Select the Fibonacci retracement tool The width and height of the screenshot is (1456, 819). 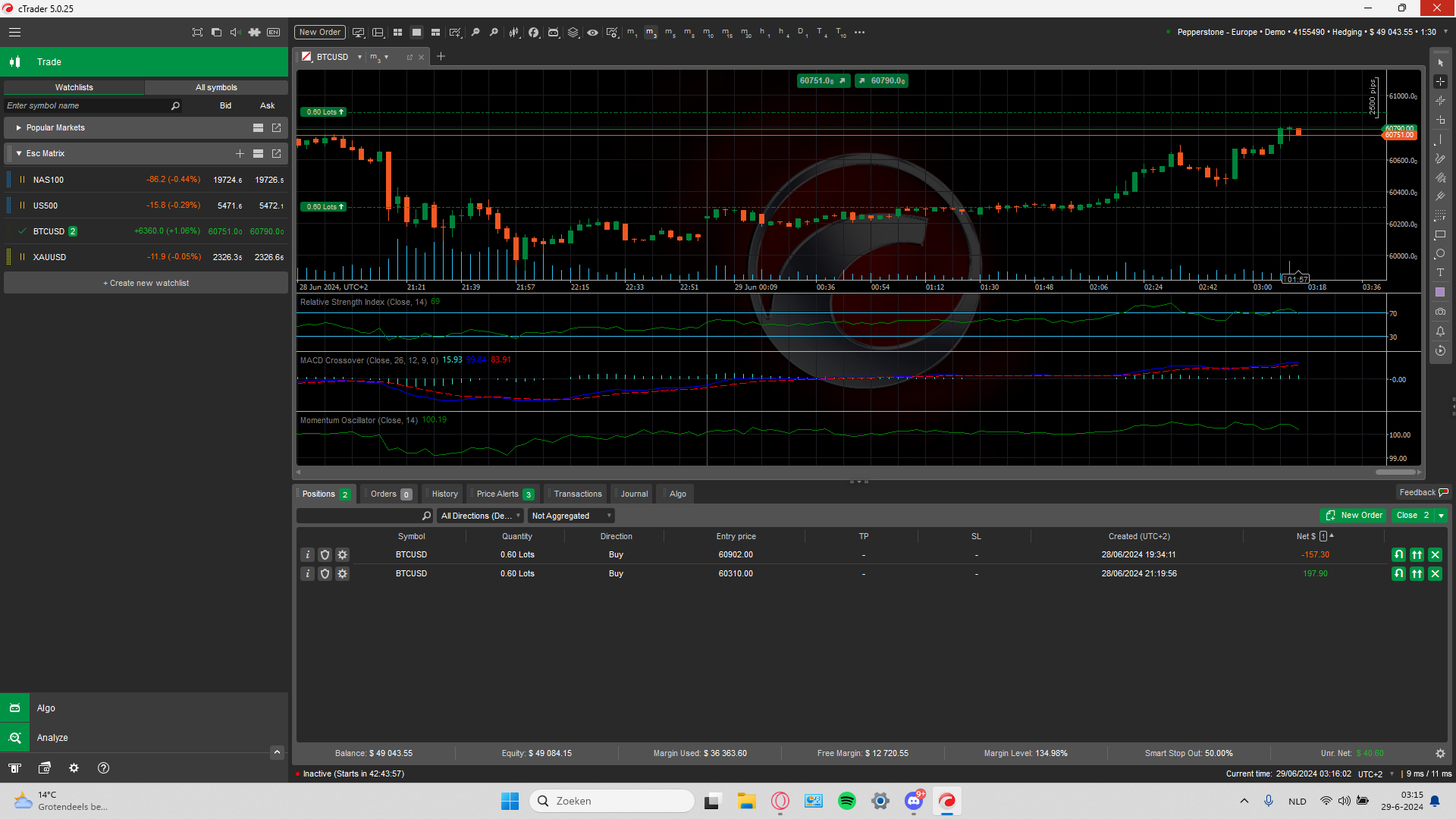click(x=1440, y=216)
